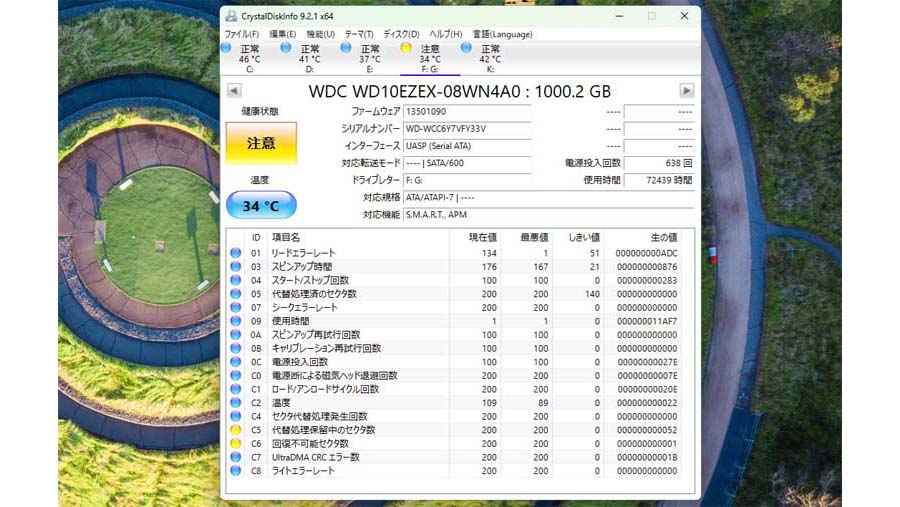Click the 最悪値 column header
The width and height of the screenshot is (900, 507).
point(534,238)
